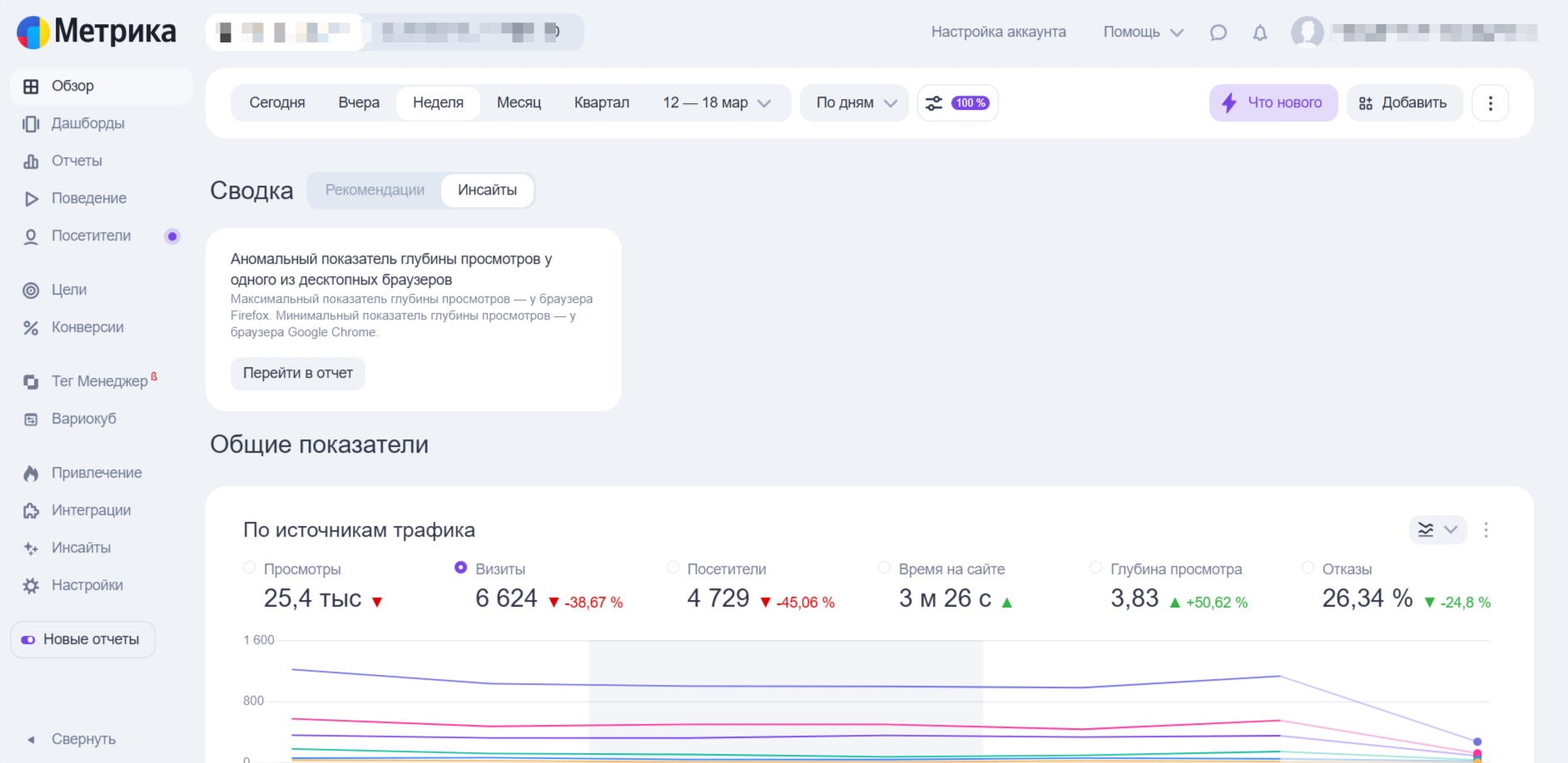Click the Цели target icon in sidebar
The height and width of the screenshot is (763, 1568).
(31, 290)
